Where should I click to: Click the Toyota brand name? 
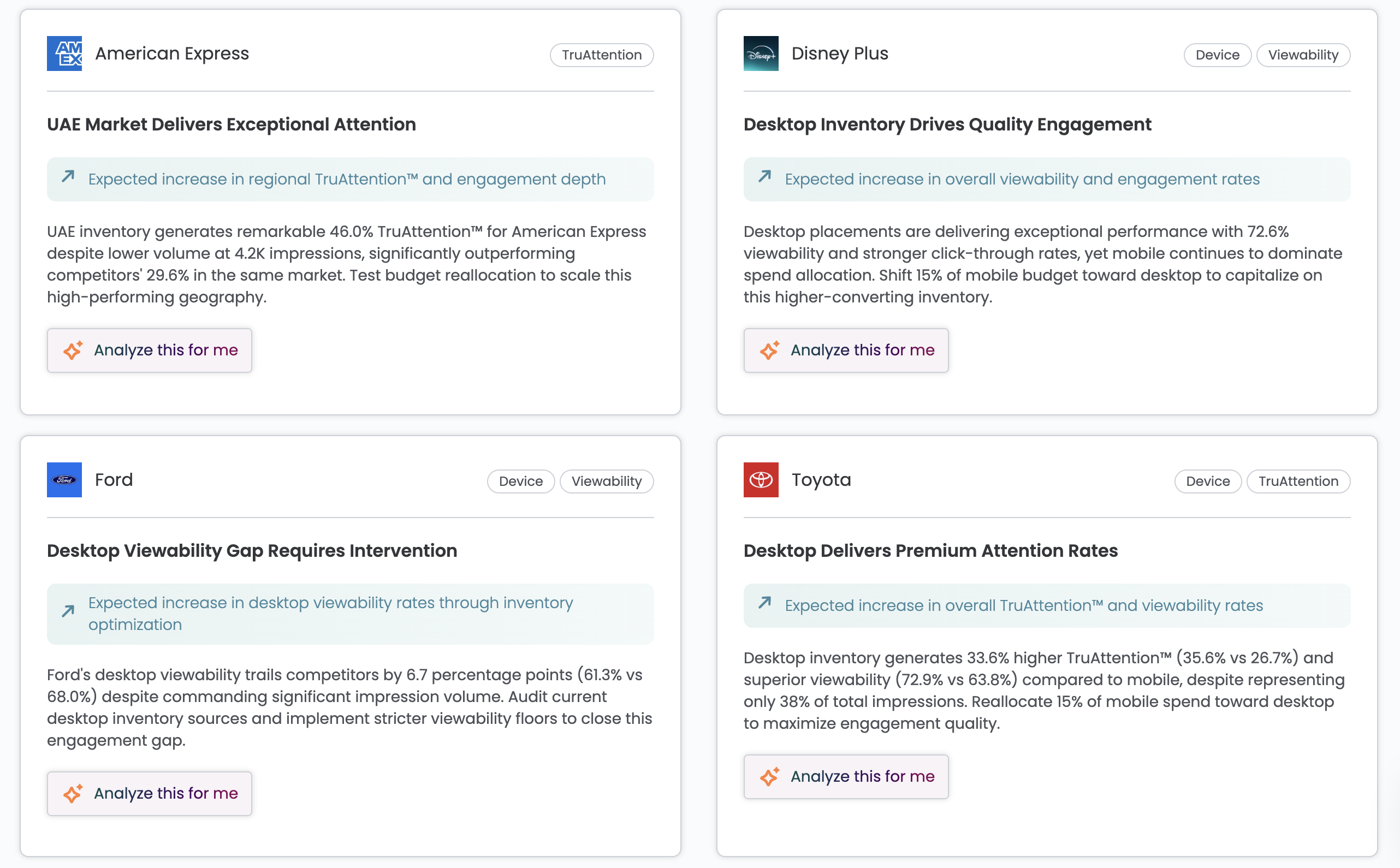(x=821, y=480)
